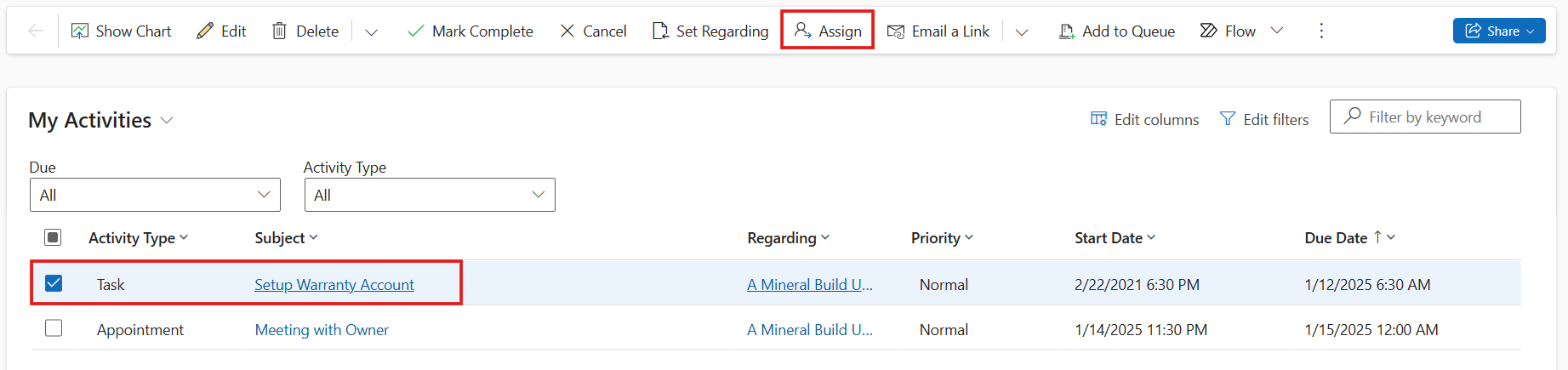Click the Assign person icon
Screen dimensions: 1568x370
(802, 31)
